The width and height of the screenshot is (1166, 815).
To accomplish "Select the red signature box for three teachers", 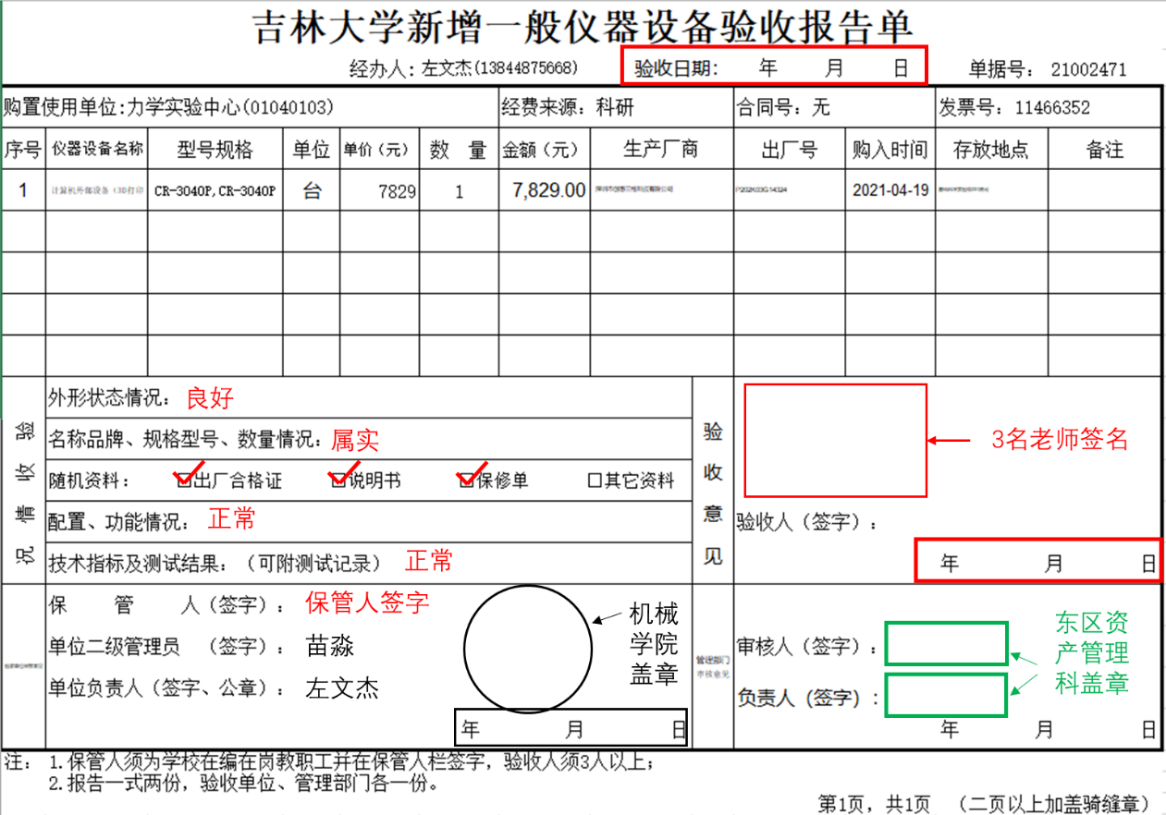I will pyautogui.click(x=835, y=440).
